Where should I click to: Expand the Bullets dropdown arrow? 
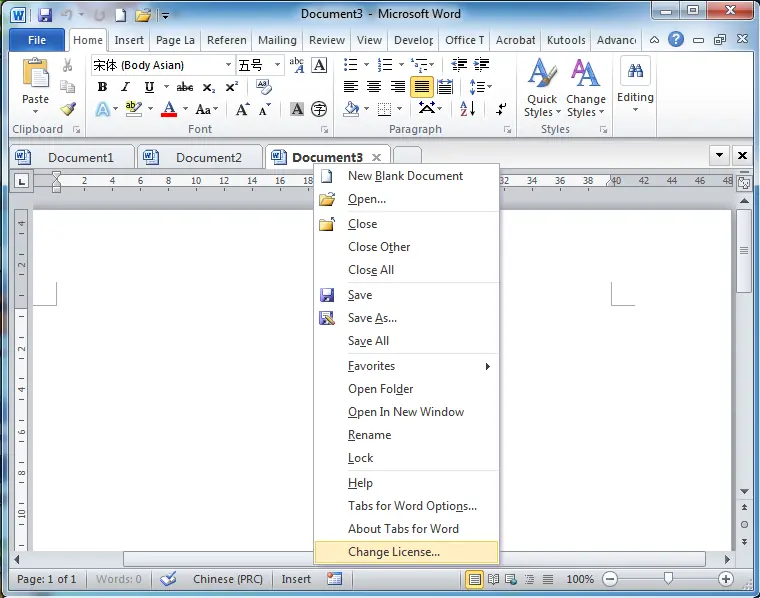click(366, 64)
